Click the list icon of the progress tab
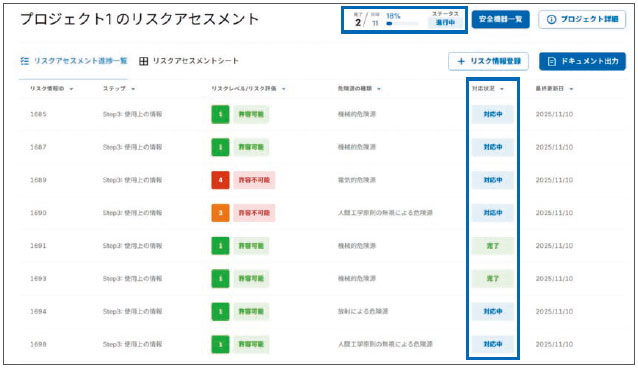Screen dimensions: 638x368 (x=25, y=61)
